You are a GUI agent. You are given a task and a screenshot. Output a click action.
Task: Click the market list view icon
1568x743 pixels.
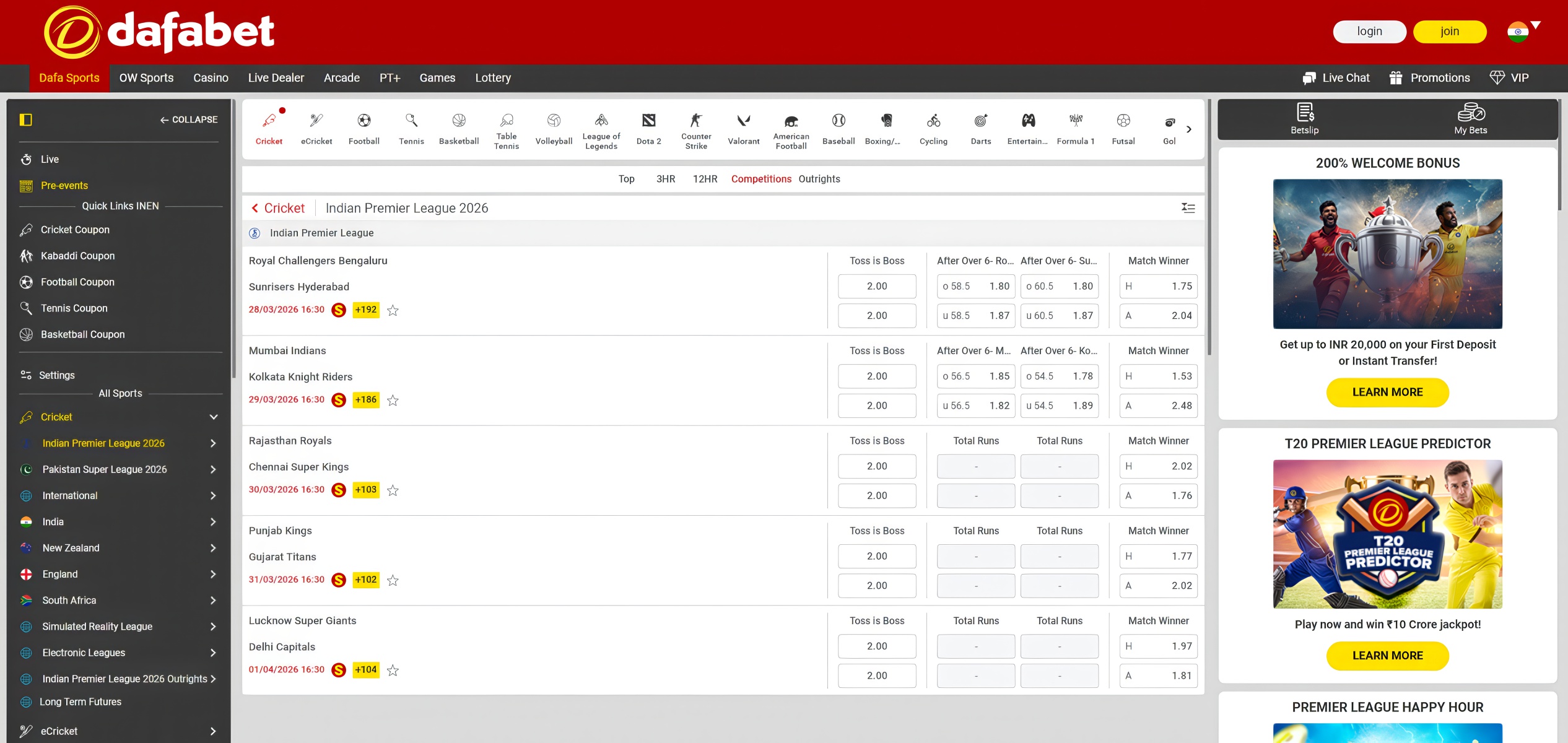[x=1188, y=208]
